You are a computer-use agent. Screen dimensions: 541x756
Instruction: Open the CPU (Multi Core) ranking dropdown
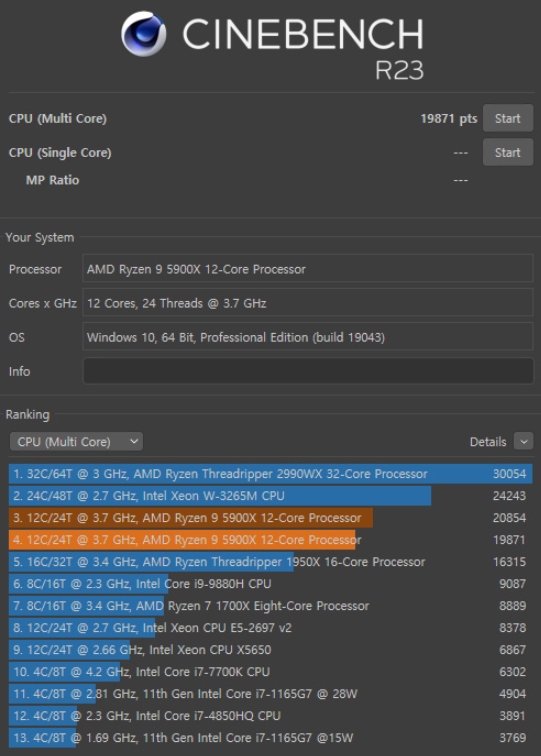pyautogui.click(x=76, y=442)
